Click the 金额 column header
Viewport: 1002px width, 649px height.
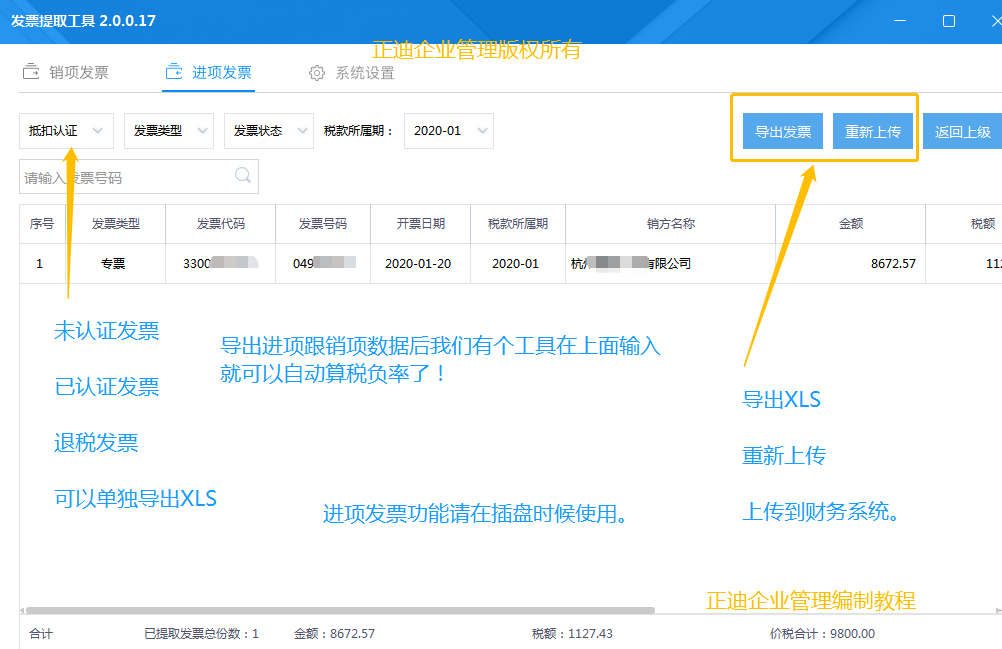point(850,224)
